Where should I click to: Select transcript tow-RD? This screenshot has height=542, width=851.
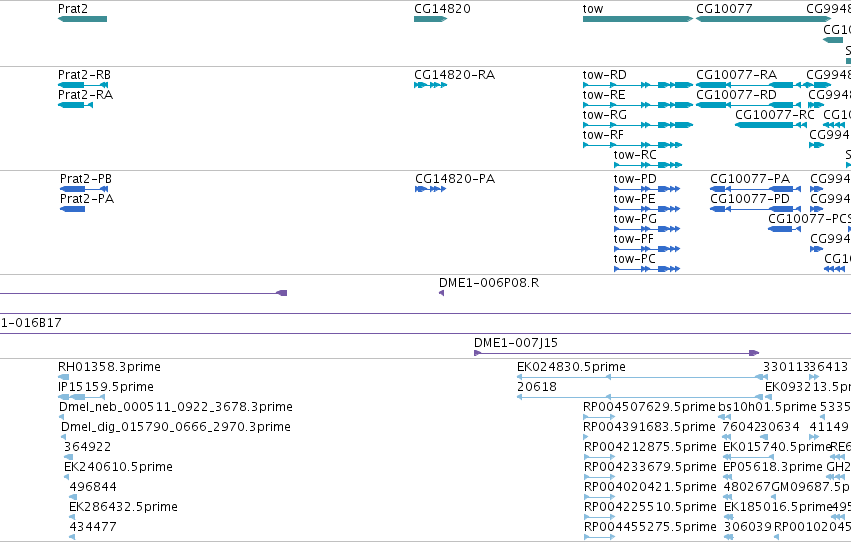tap(638, 85)
